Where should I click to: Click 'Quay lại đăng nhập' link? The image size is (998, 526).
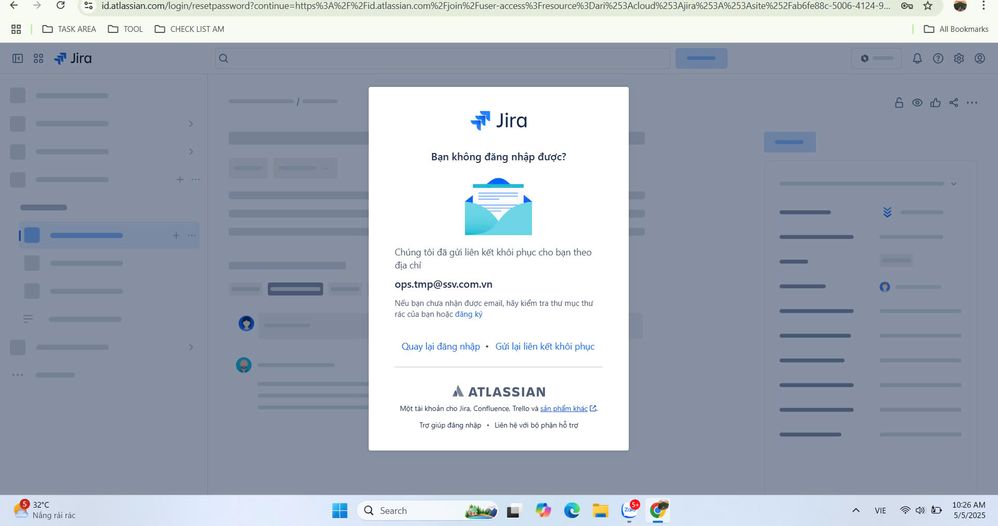[440, 346]
